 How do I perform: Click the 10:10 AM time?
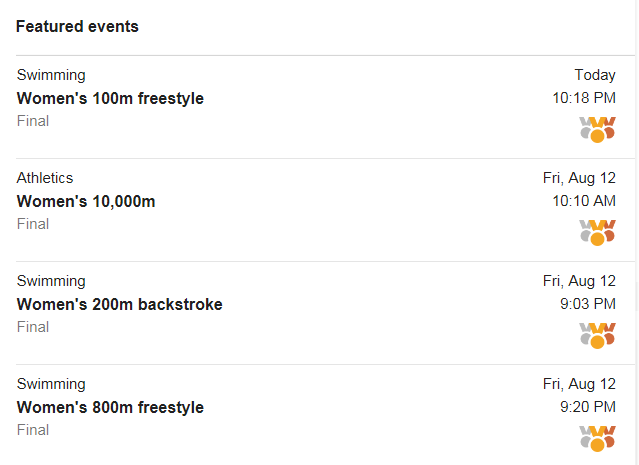(x=584, y=201)
